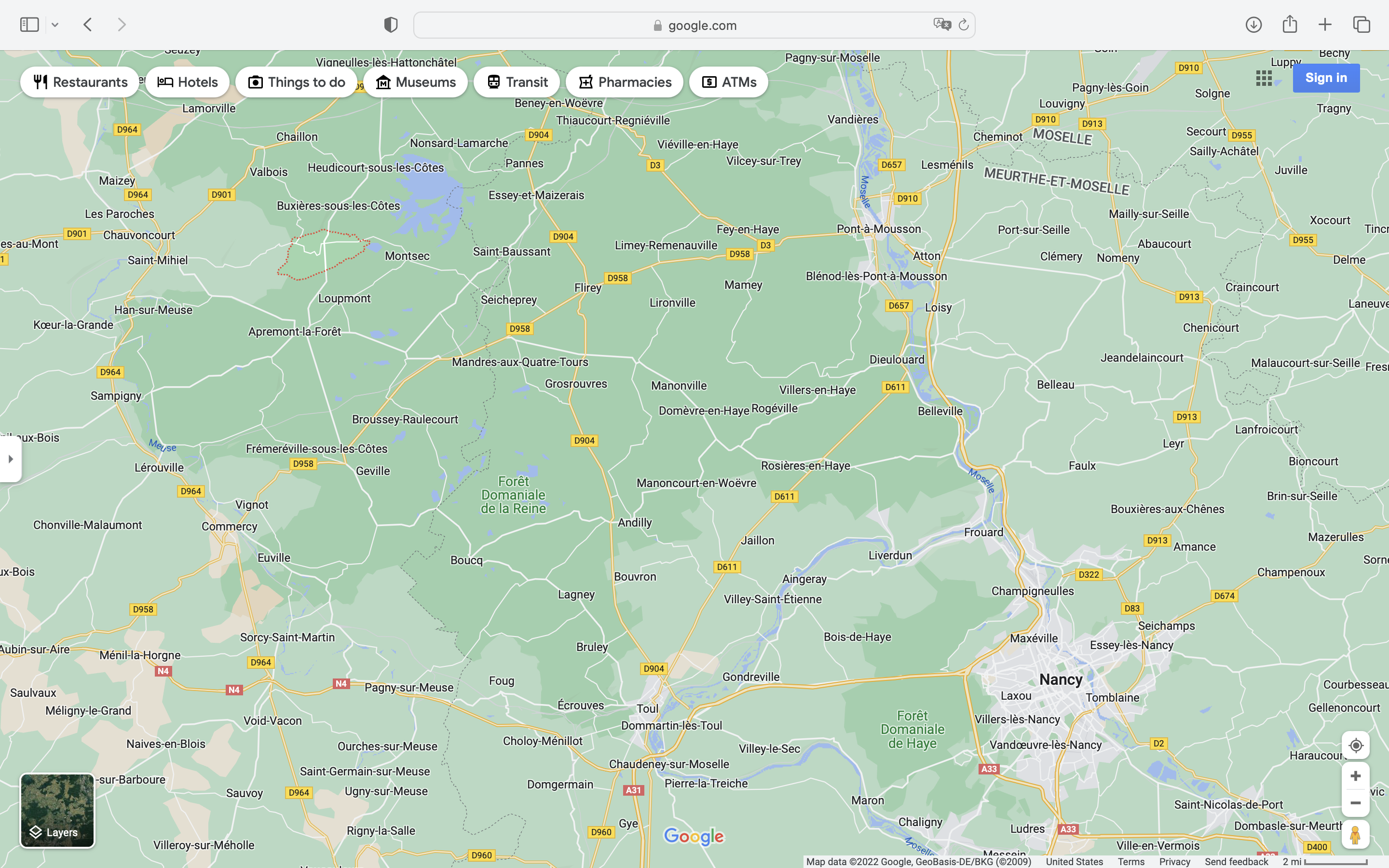The image size is (1389, 868).
Task: Open the sidebar dropdown chevron
Action: [x=55, y=25]
